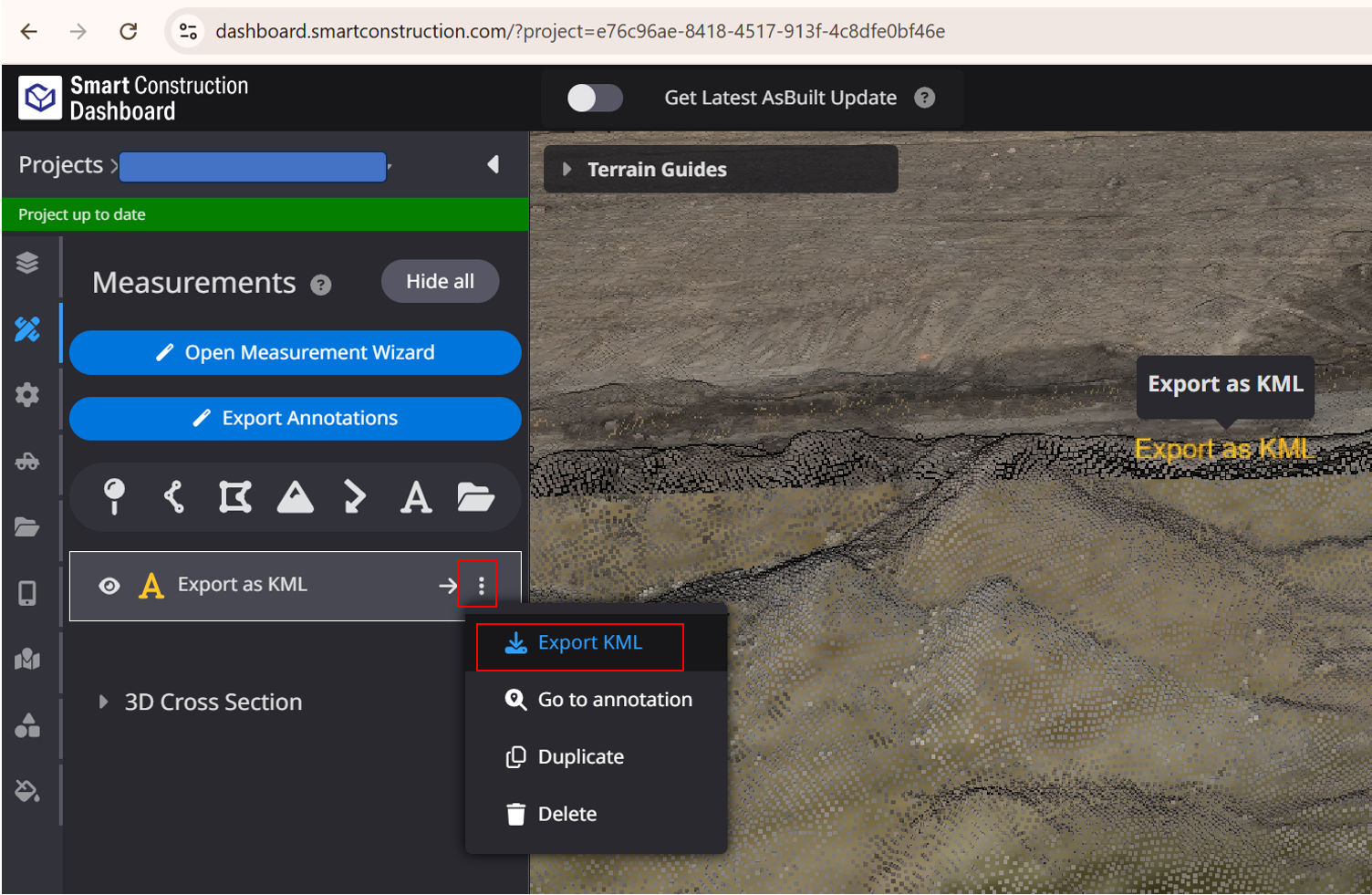
Task: Select the polygon area measurement tool
Action: click(x=234, y=497)
